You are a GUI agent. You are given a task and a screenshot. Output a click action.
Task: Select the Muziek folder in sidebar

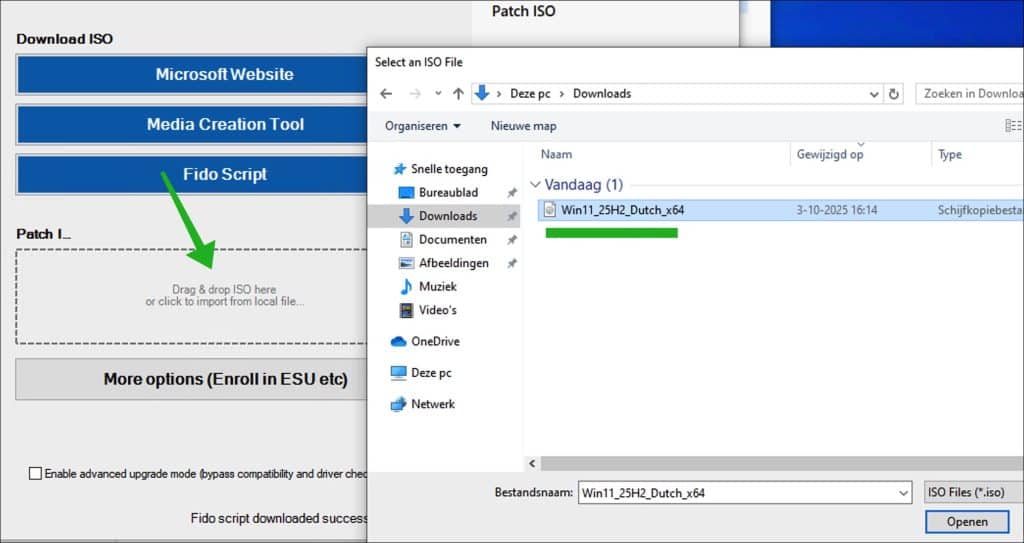click(x=437, y=286)
